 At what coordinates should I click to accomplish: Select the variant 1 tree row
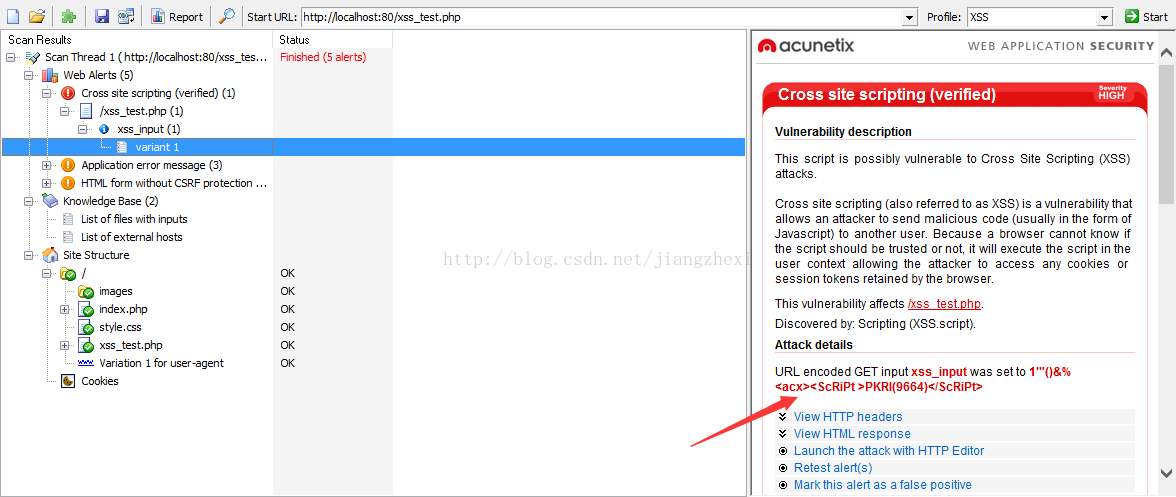(373, 147)
